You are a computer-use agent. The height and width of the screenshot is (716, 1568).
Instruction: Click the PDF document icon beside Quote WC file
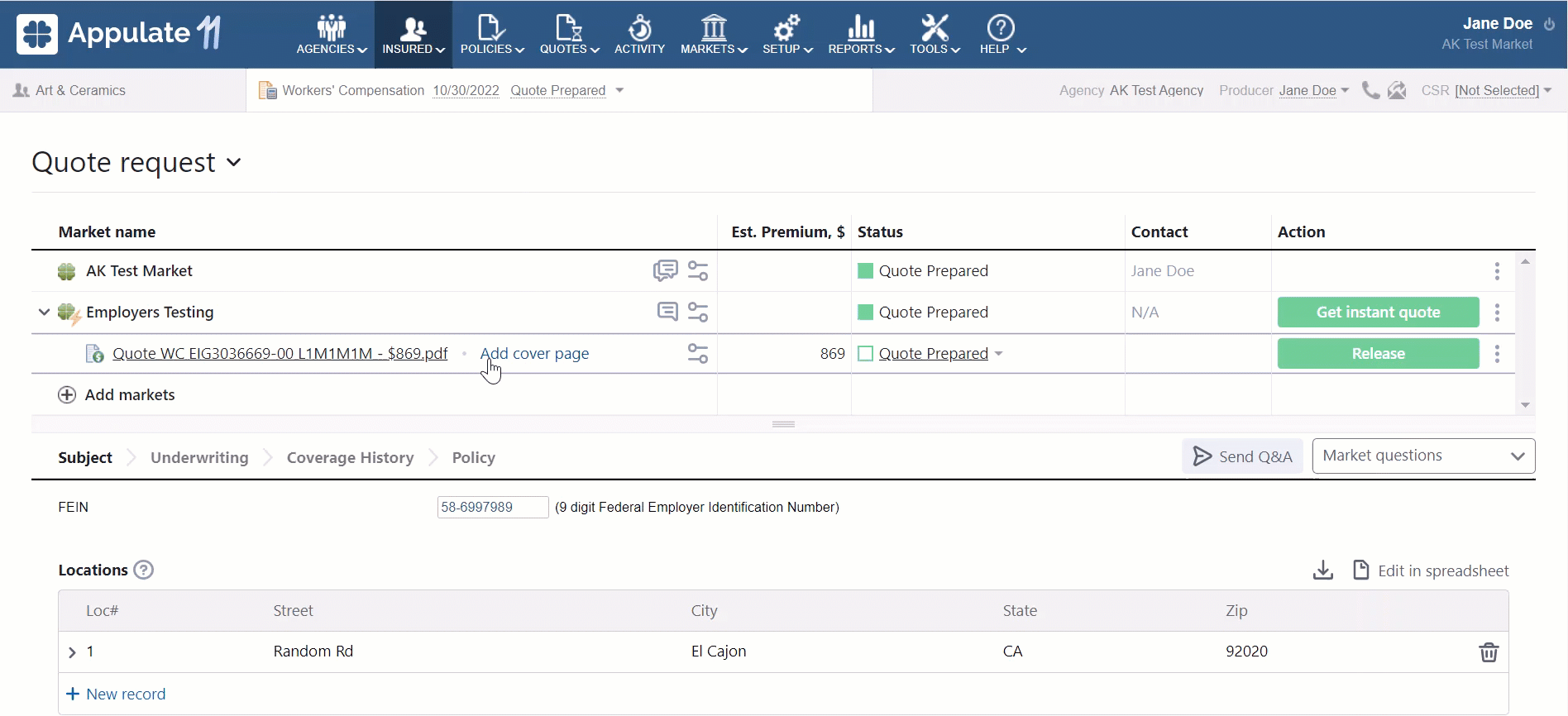(95, 354)
